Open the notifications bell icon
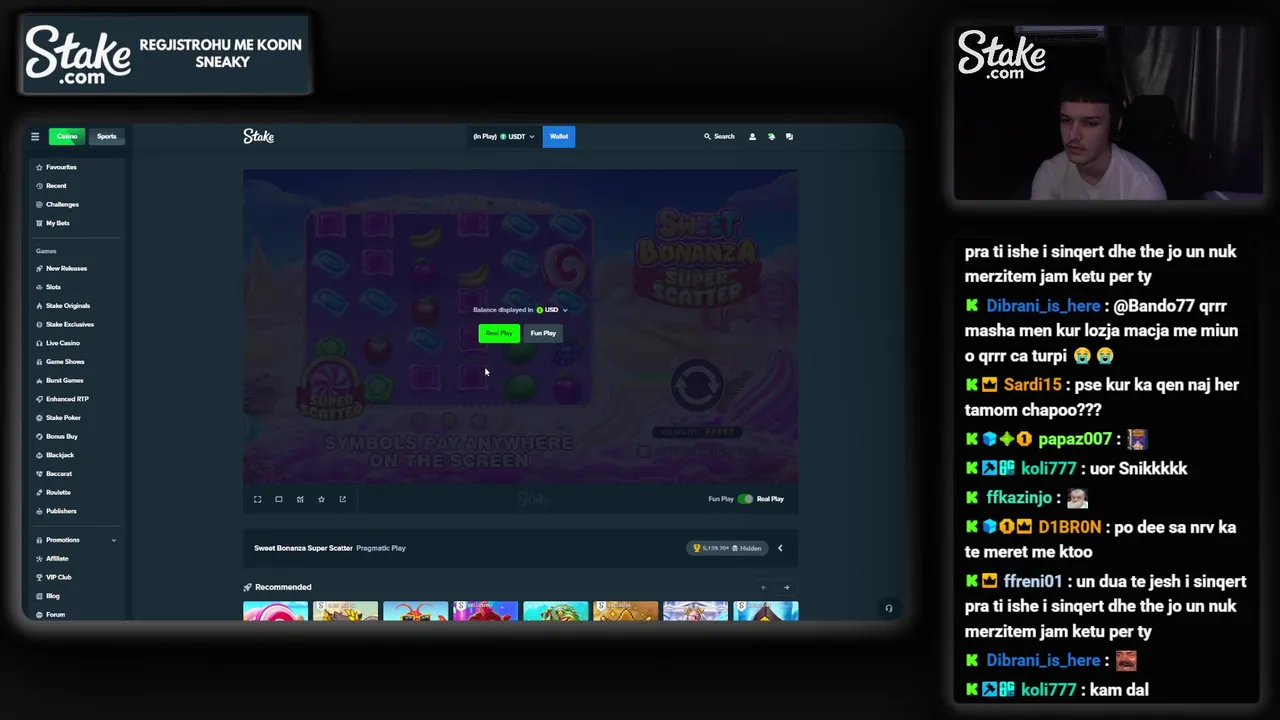Image resolution: width=1280 pixels, height=720 pixels. coord(771,136)
